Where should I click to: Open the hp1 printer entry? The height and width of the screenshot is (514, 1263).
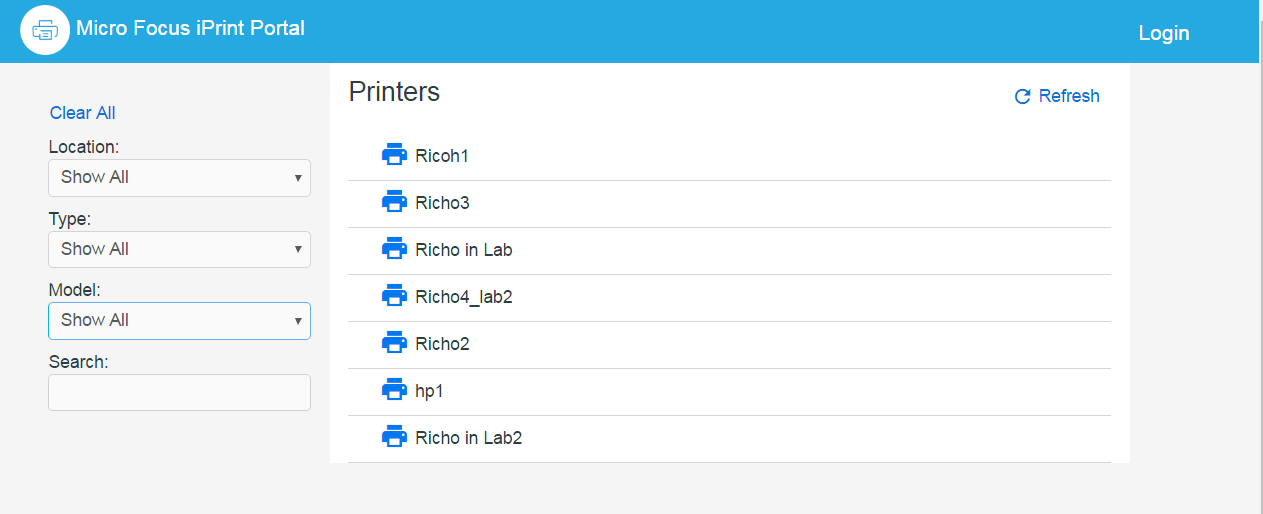429,391
